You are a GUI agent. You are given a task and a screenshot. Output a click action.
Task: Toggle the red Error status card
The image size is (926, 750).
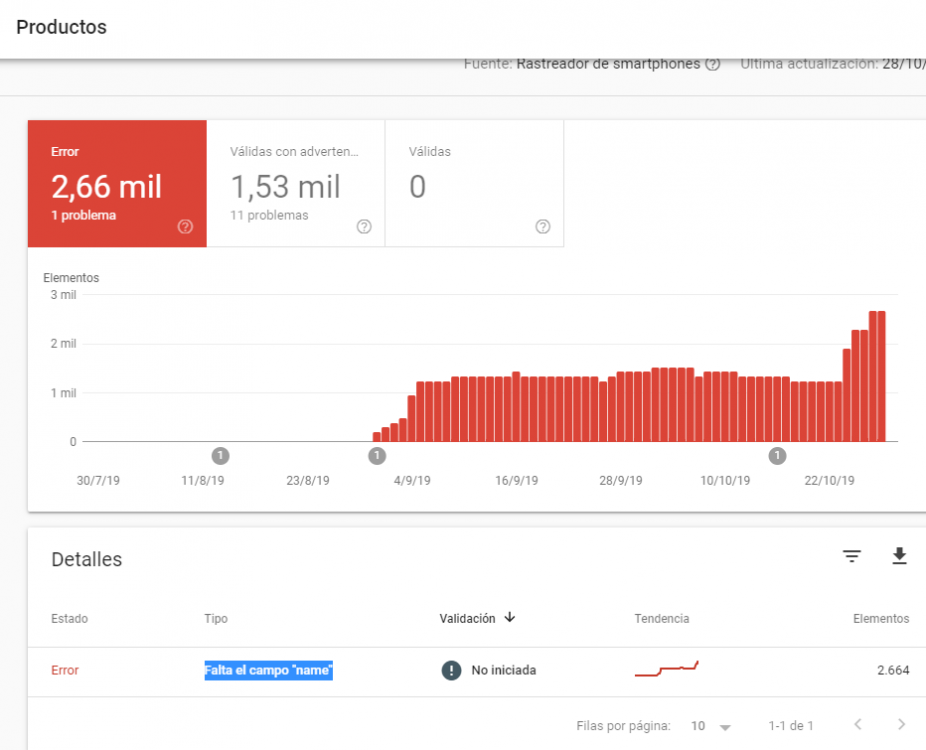(x=117, y=184)
